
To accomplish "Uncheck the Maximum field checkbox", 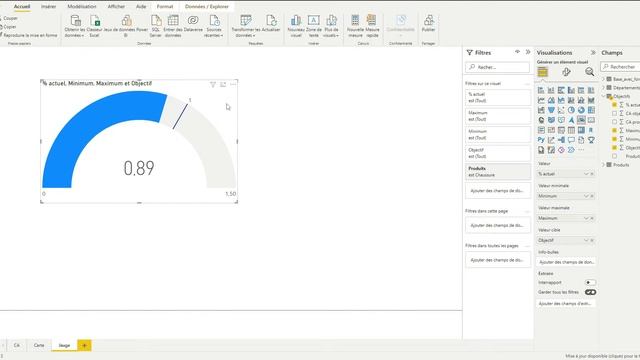I will coord(614,131).
